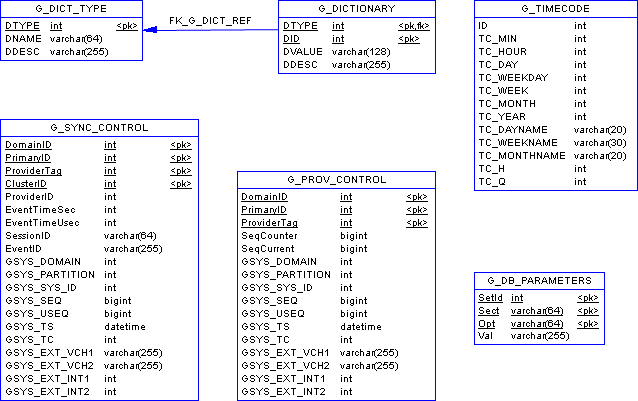Image resolution: width=638 pixels, height=401 pixels.
Task: Select GSYS_USEQ in G_PROV_CONTROL
Action: click(273, 314)
